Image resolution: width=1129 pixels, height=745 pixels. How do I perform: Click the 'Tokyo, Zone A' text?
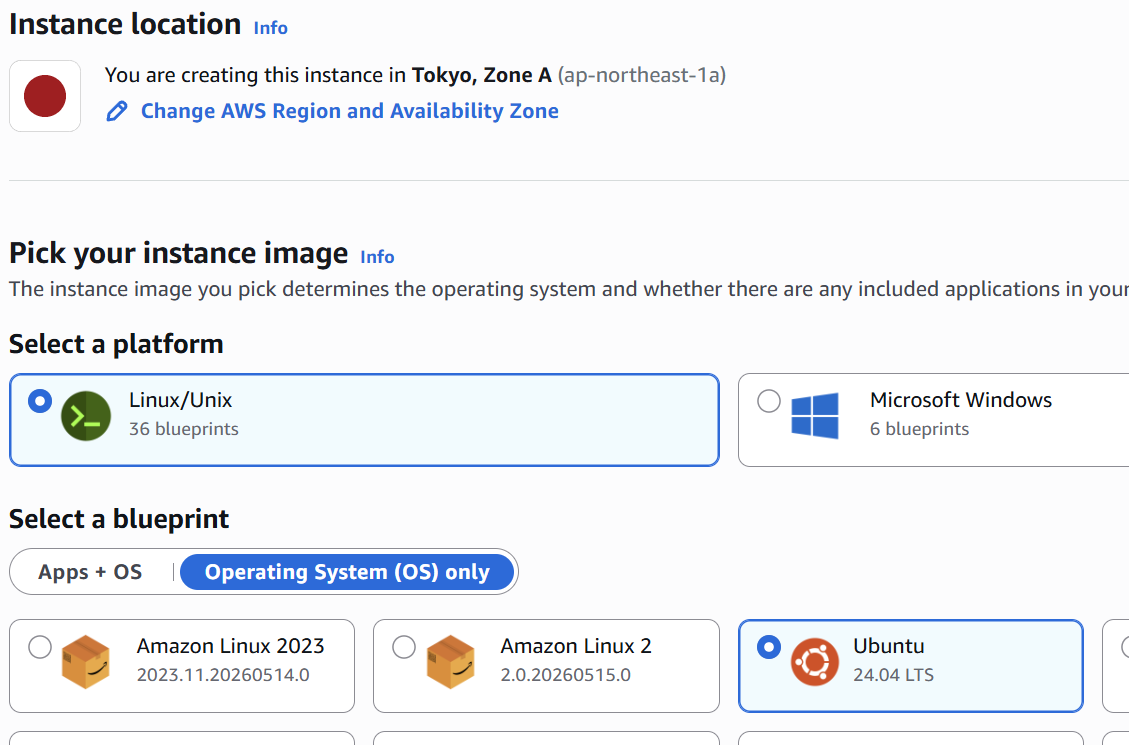click(x=482, y=75)
